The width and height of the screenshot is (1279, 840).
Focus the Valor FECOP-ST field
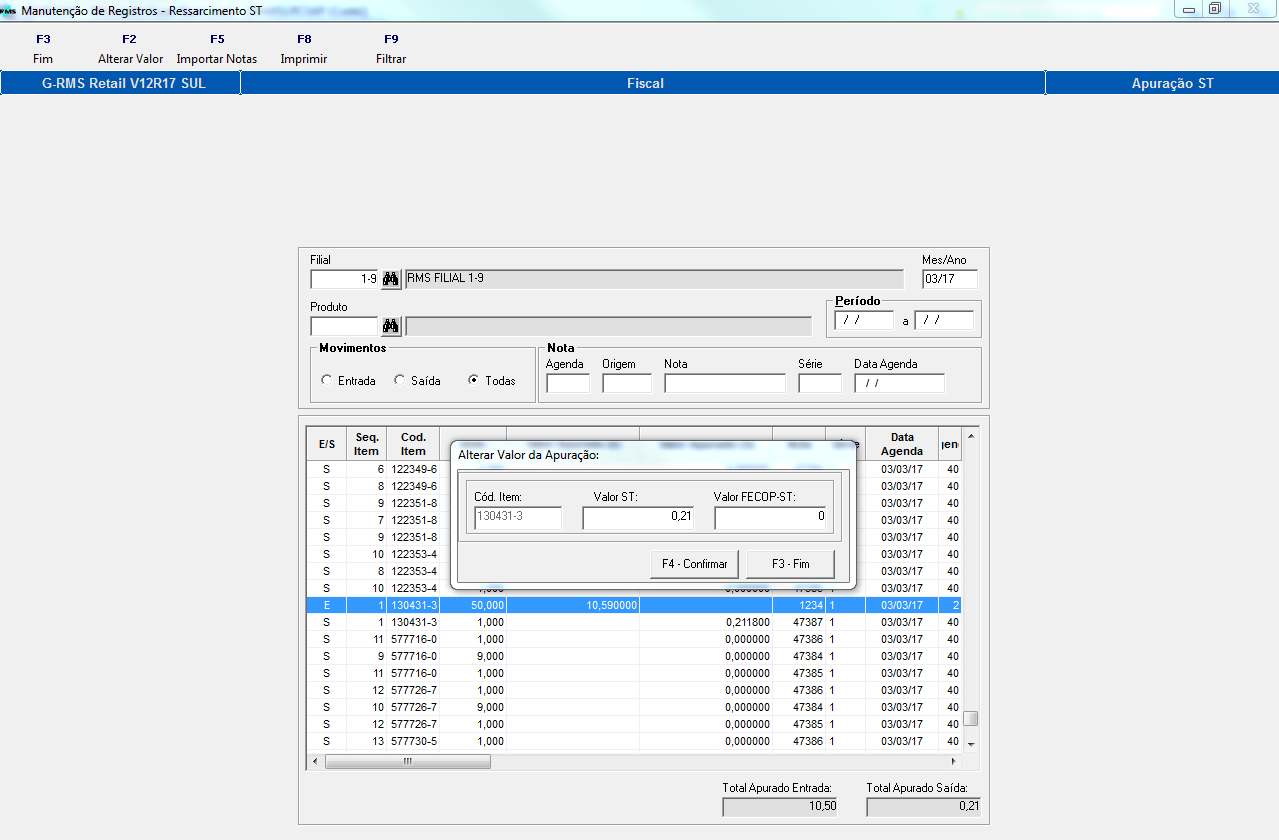pyautogui.click(x=771, y=517)
